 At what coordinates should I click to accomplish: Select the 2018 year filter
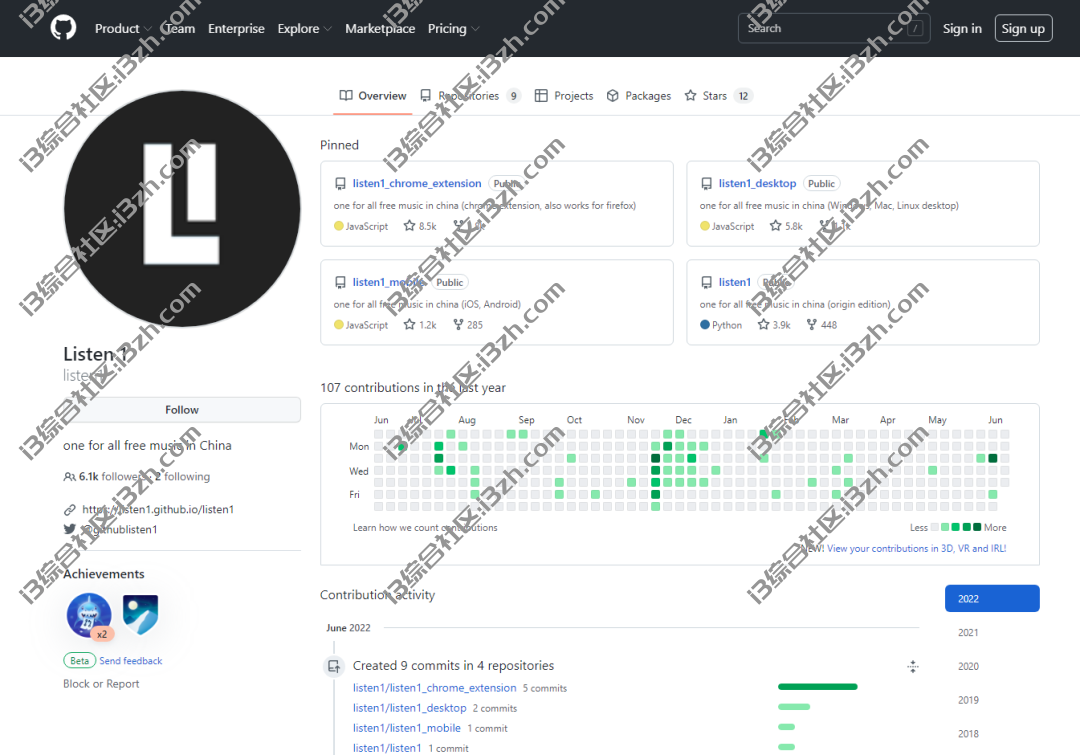[968, 734]
